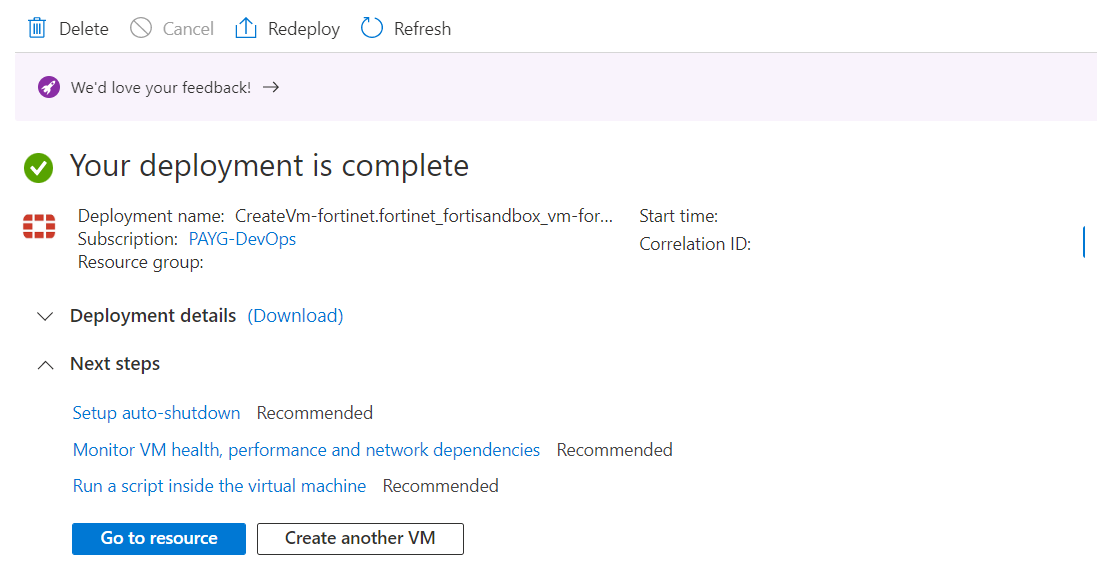Click the arrow next to feedback message
Screen dimensions: 1097x571
click(271, 87)
